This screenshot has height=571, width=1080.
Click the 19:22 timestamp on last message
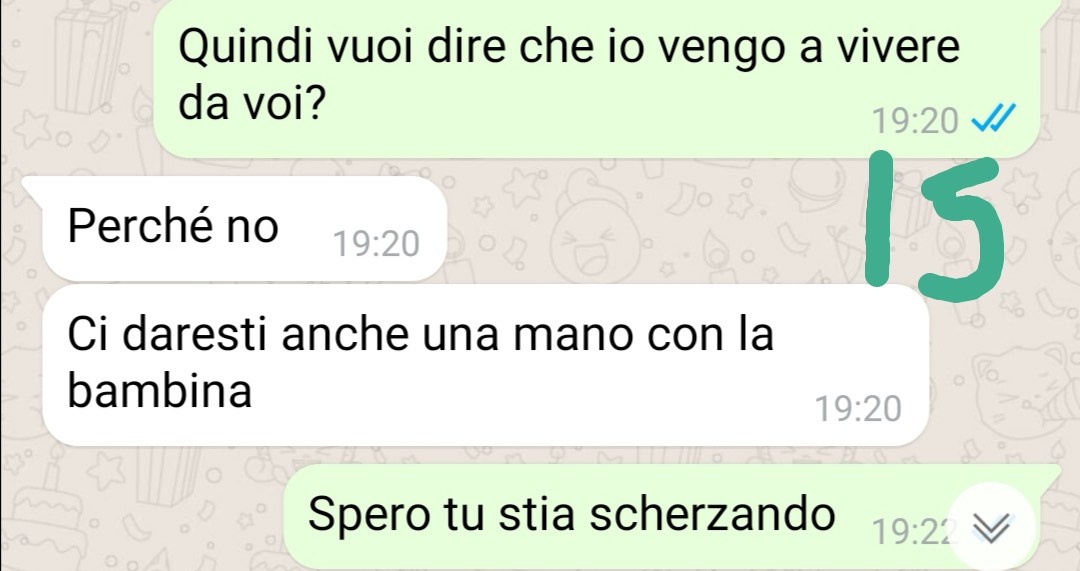(915, 530)
